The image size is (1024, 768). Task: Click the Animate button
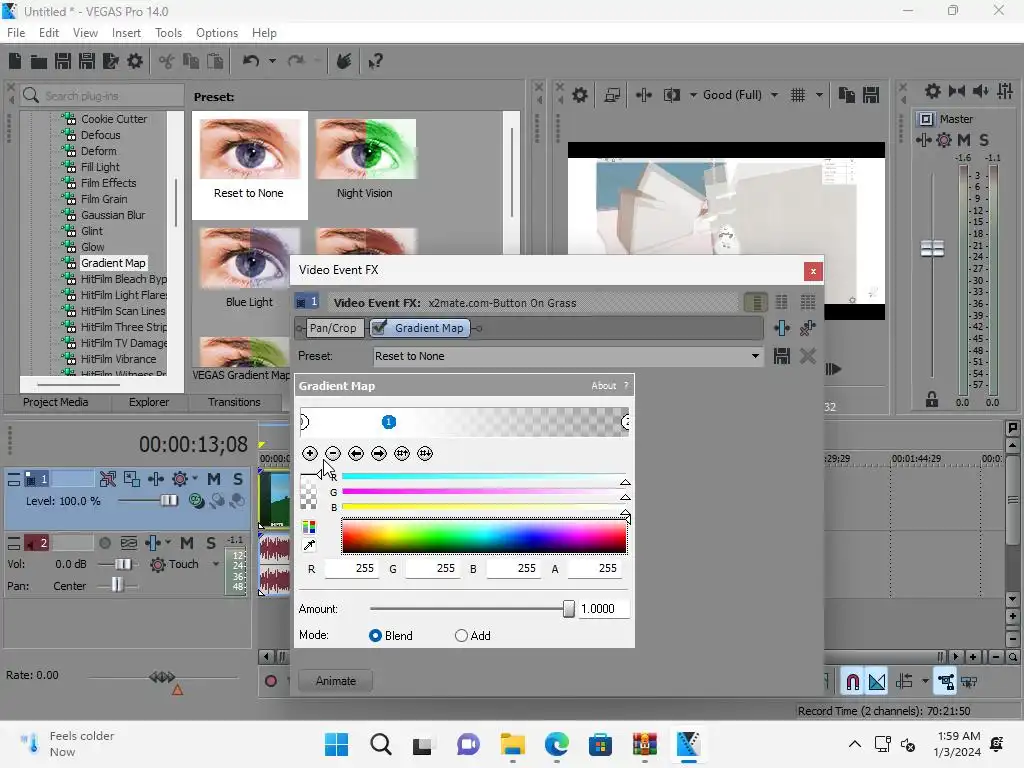[x=336, y=680]
